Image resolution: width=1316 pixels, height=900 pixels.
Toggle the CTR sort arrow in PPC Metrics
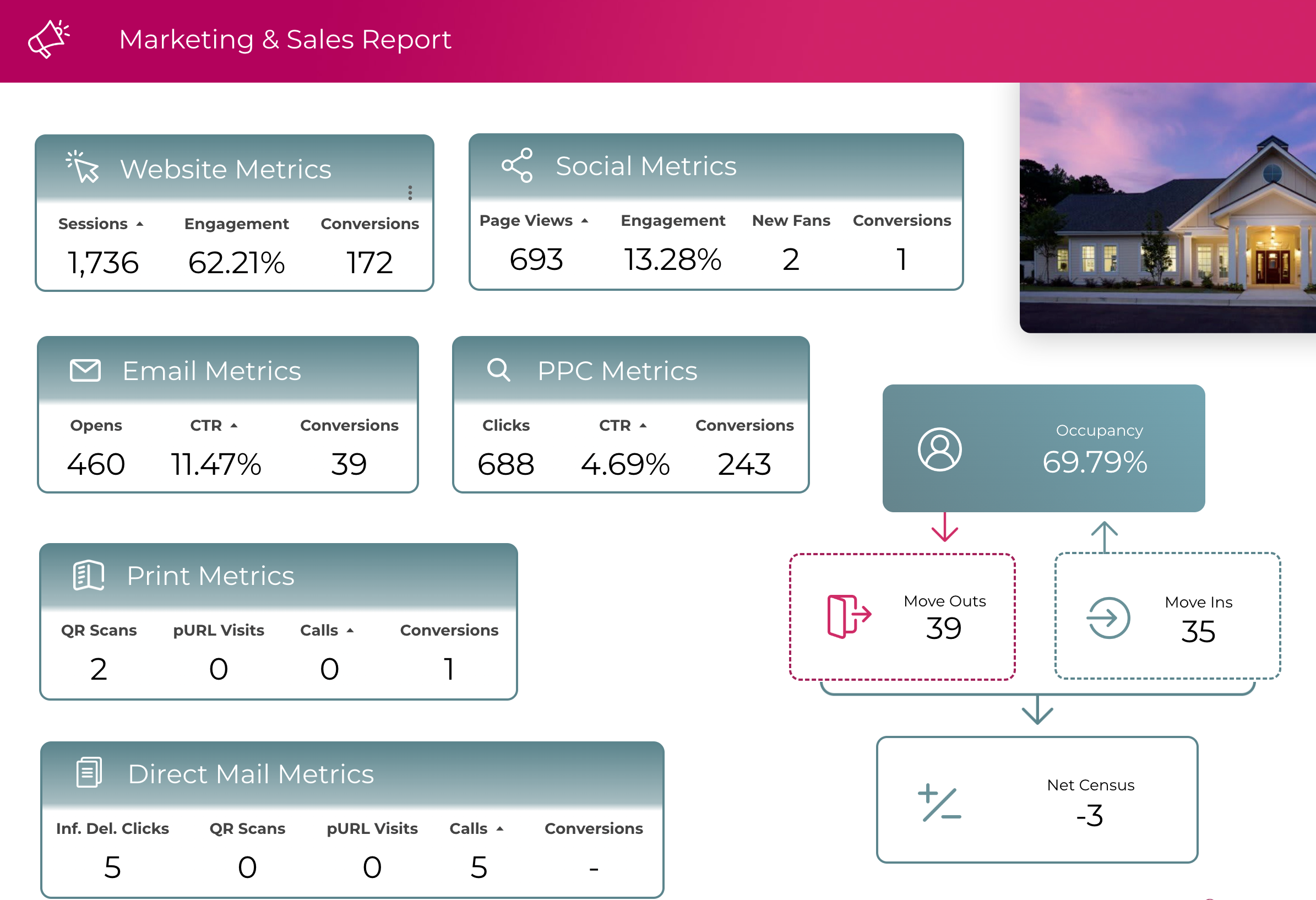tap(644, 425)
